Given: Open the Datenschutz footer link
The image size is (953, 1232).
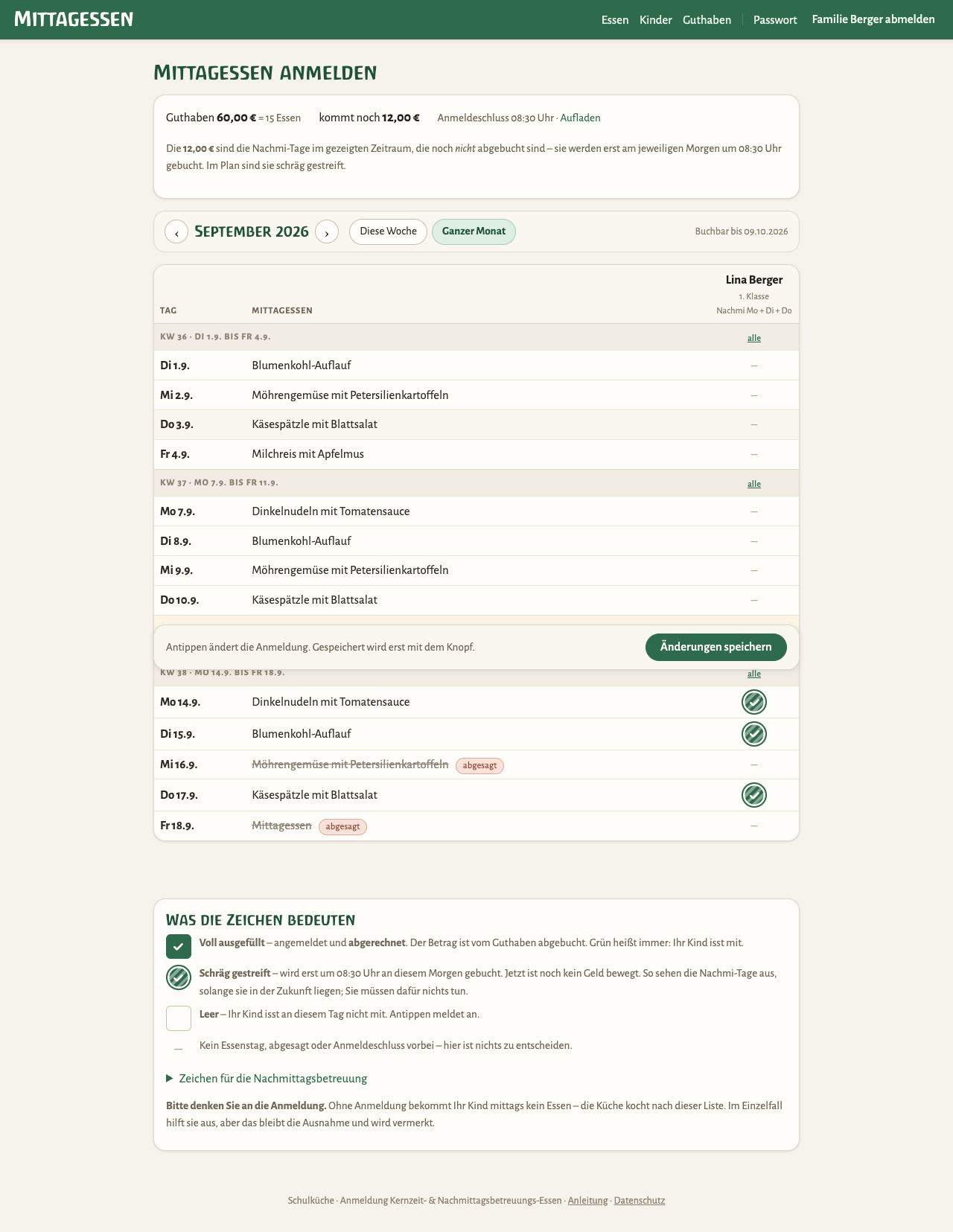Looking at the screenshot, I should (640, 1200).
